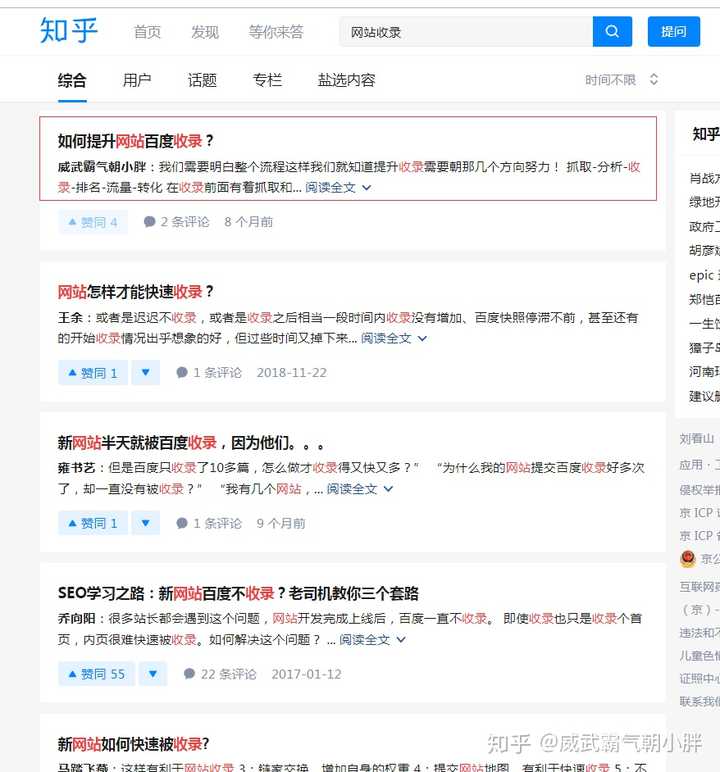Click the 8 个月前 timestamp
The width and height of the screenshot is (720, 772).
[249, 222]
